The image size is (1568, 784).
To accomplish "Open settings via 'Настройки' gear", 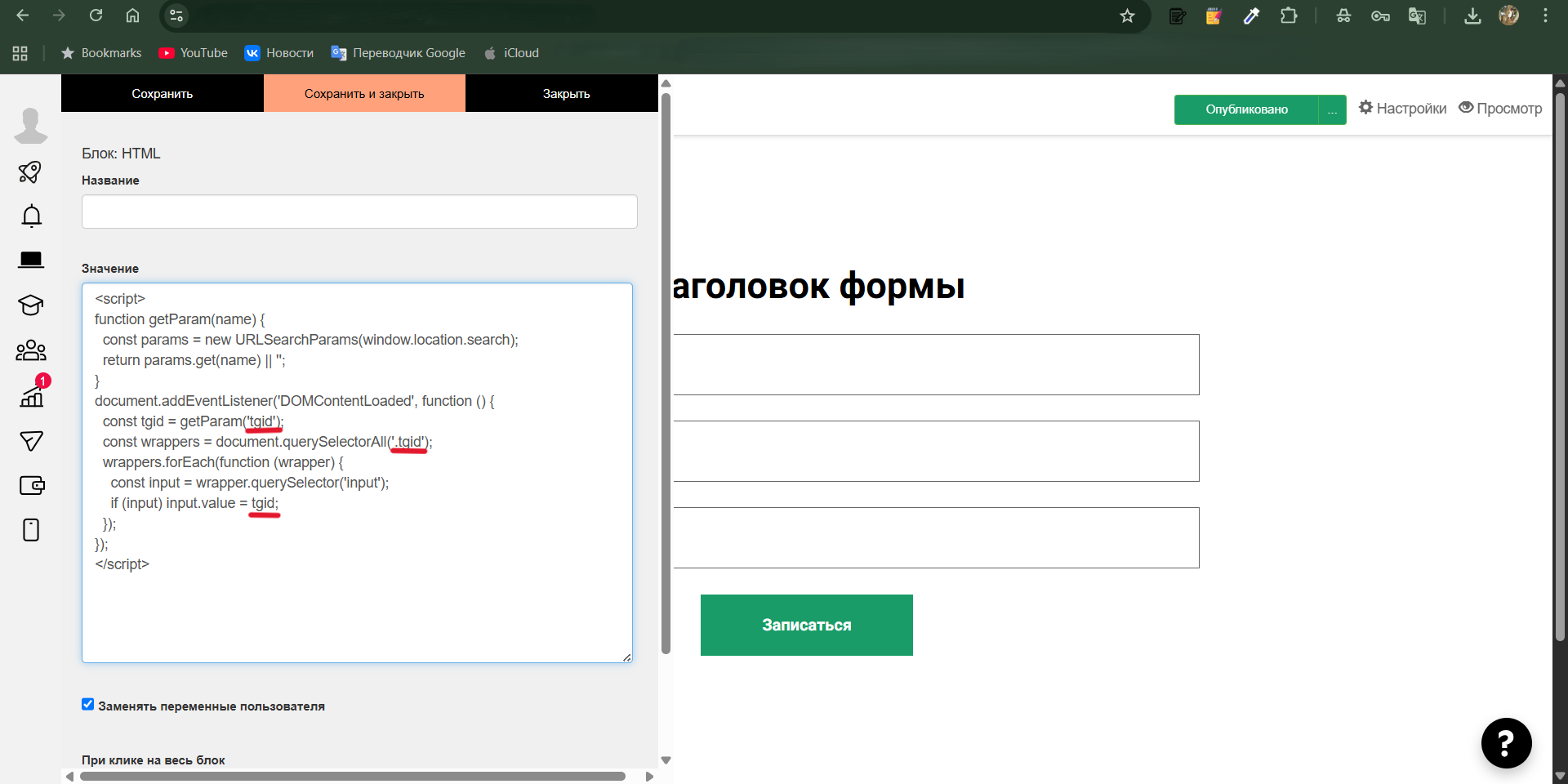I will pyautogui.click(x=1401, y=108).
